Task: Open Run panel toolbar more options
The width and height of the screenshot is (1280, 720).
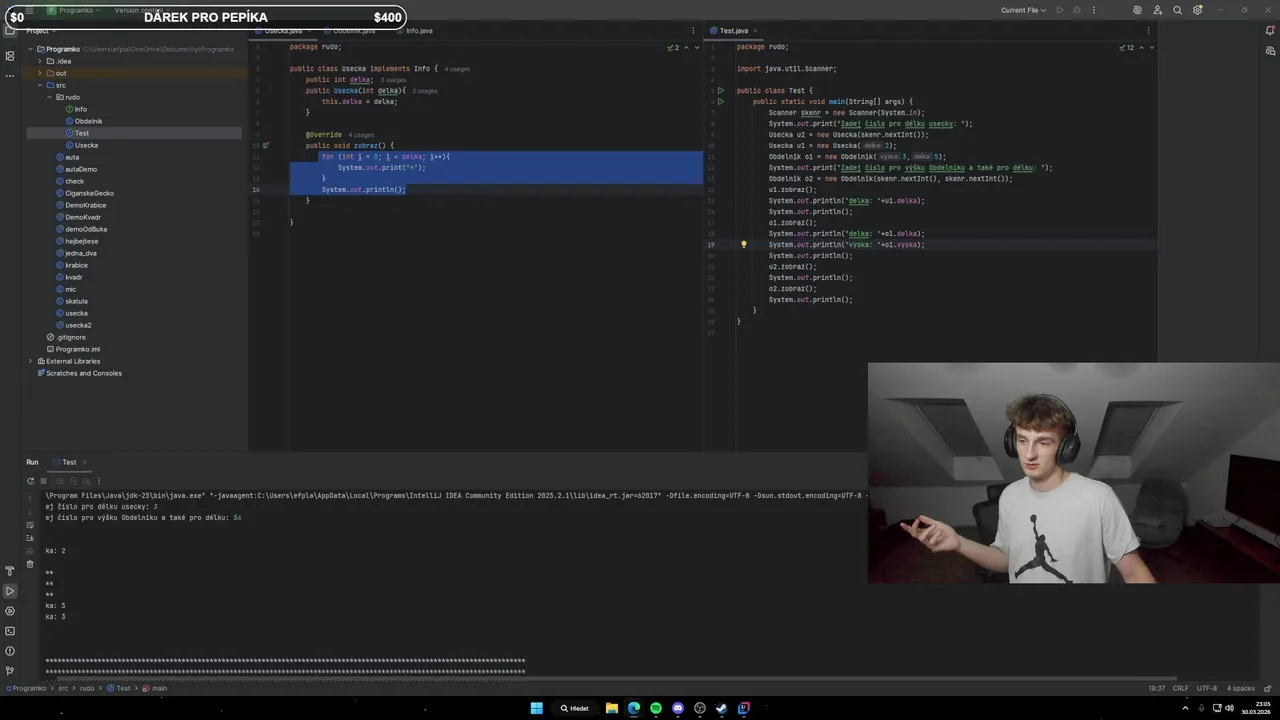Action: coord(98,481)
